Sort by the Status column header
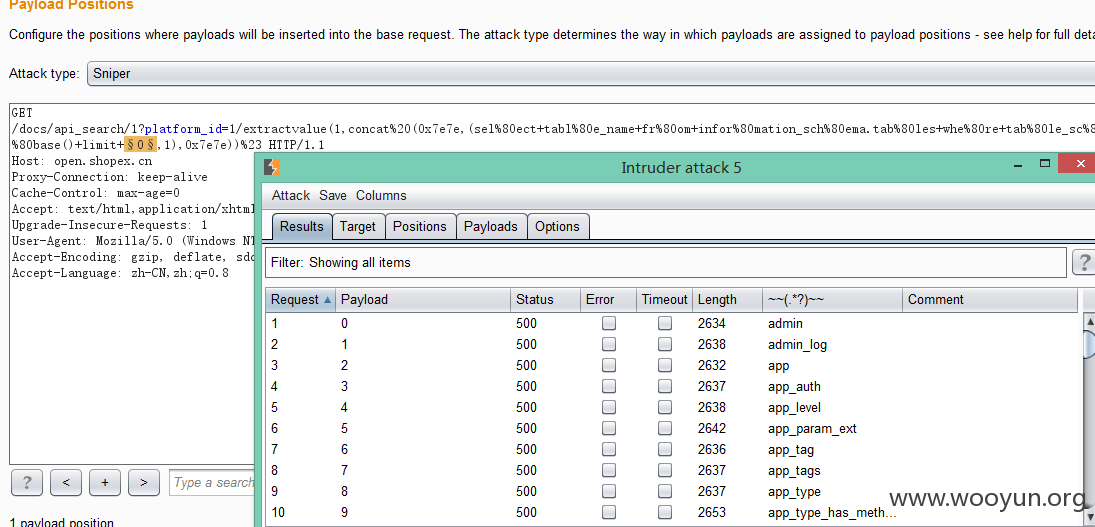1095x527 pixels. point(545,299)
